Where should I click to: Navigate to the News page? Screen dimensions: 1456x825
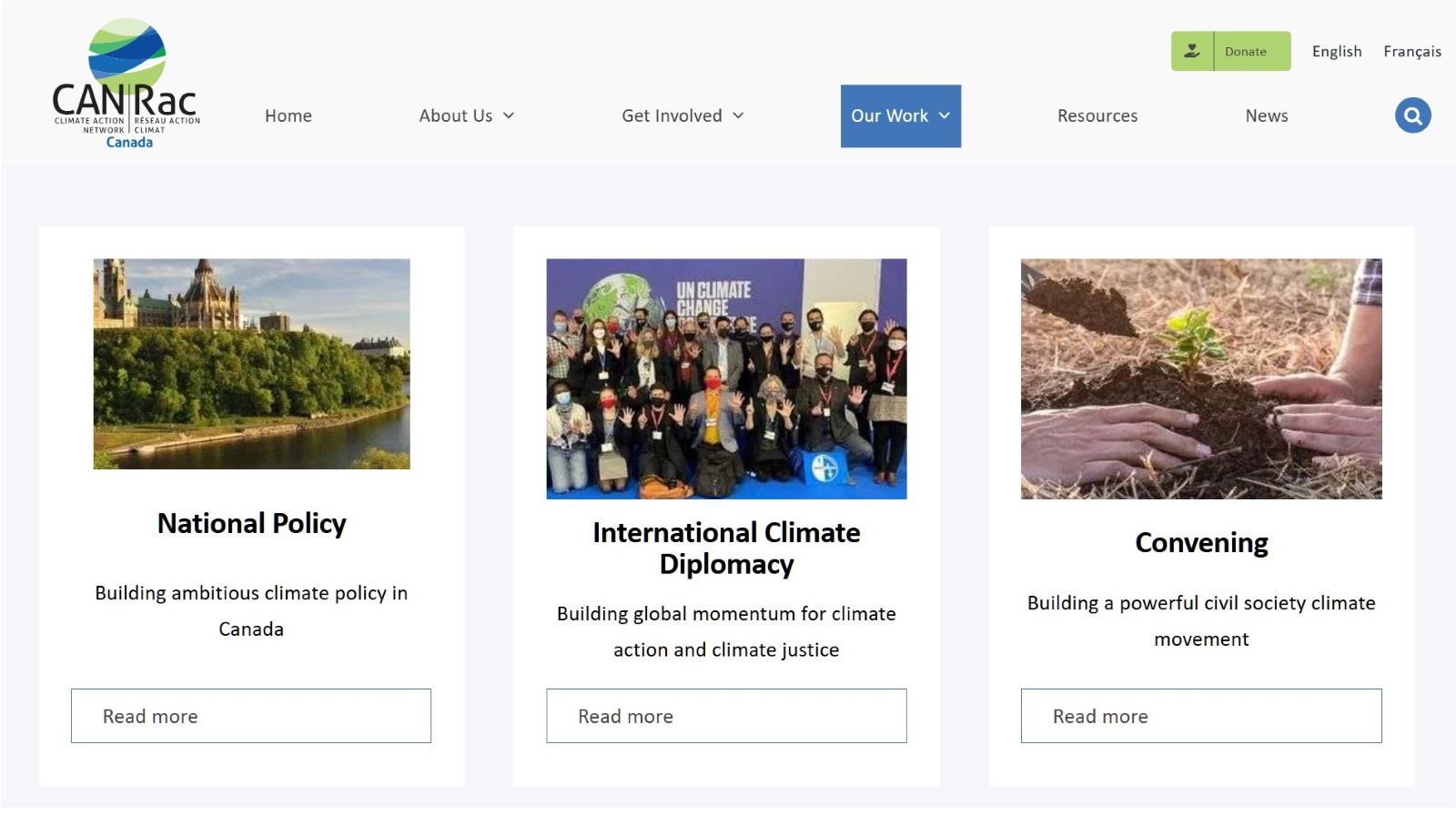1266,116
